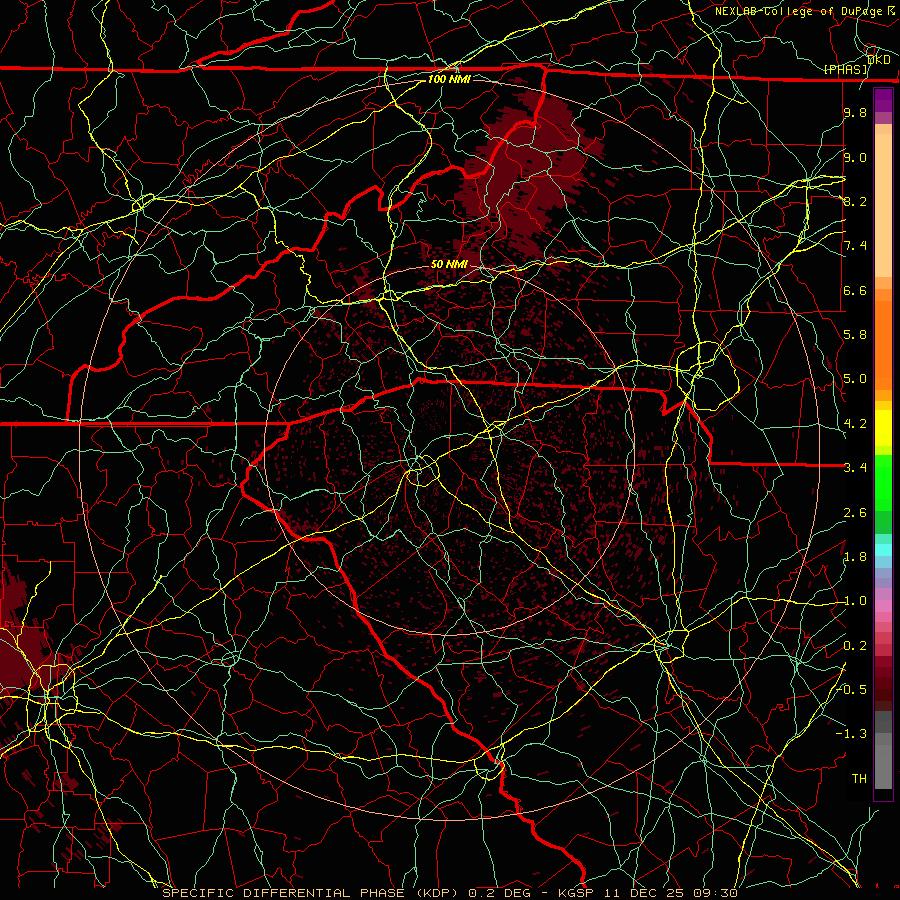Click the 100 NMI range ring label
This screenshot has height=900, width=900.
click(449, 79)
